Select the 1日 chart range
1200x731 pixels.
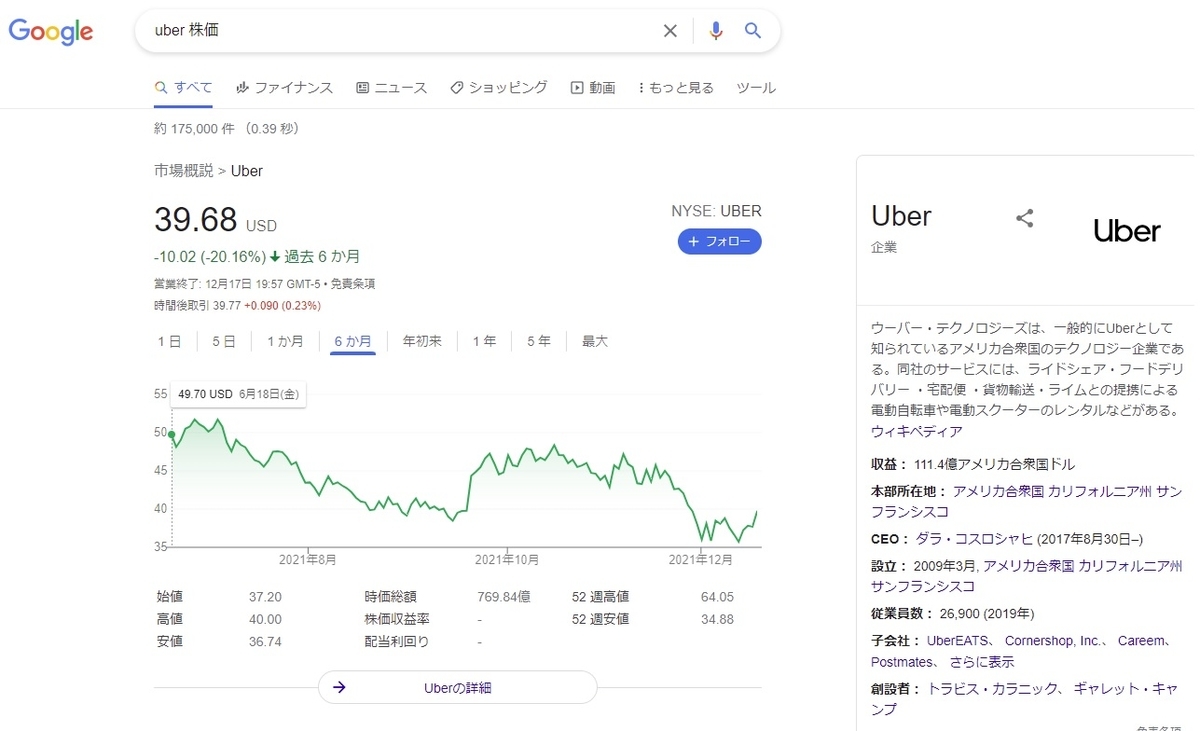(169, 341)
